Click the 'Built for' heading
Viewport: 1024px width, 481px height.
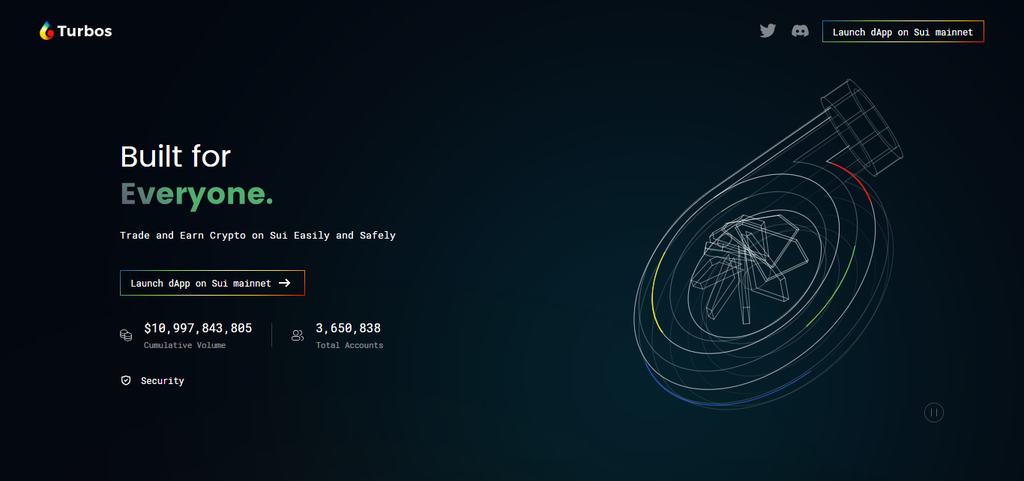[x=176, y=157]
